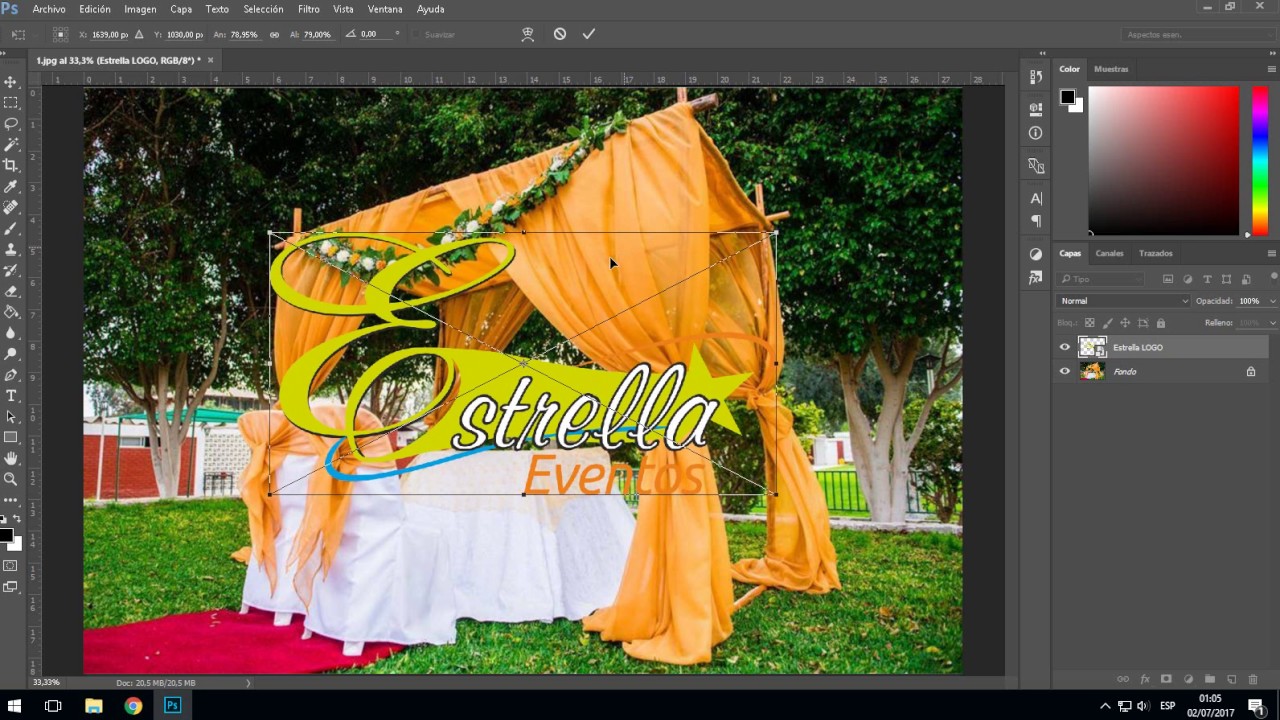Hide the Fondo layer
The width and height of the screenshot is (1280, 720).
[1064, 371]
